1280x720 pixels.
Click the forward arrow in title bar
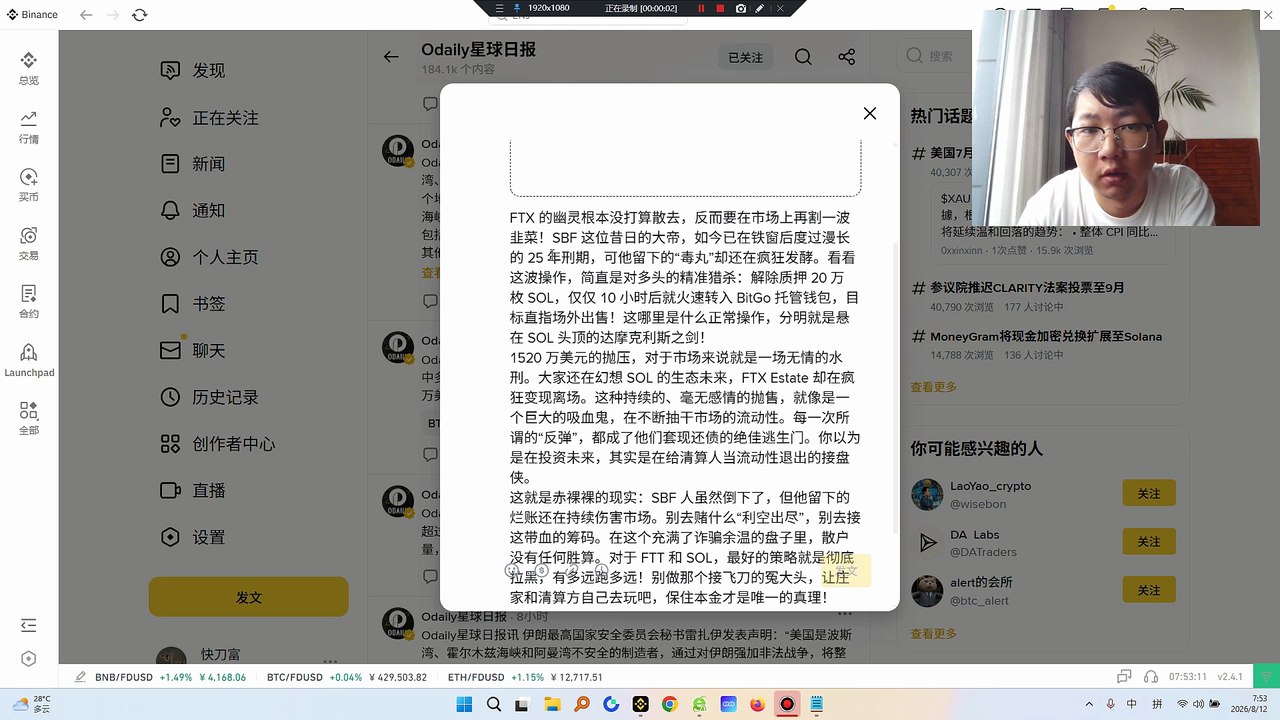[112, 15]
